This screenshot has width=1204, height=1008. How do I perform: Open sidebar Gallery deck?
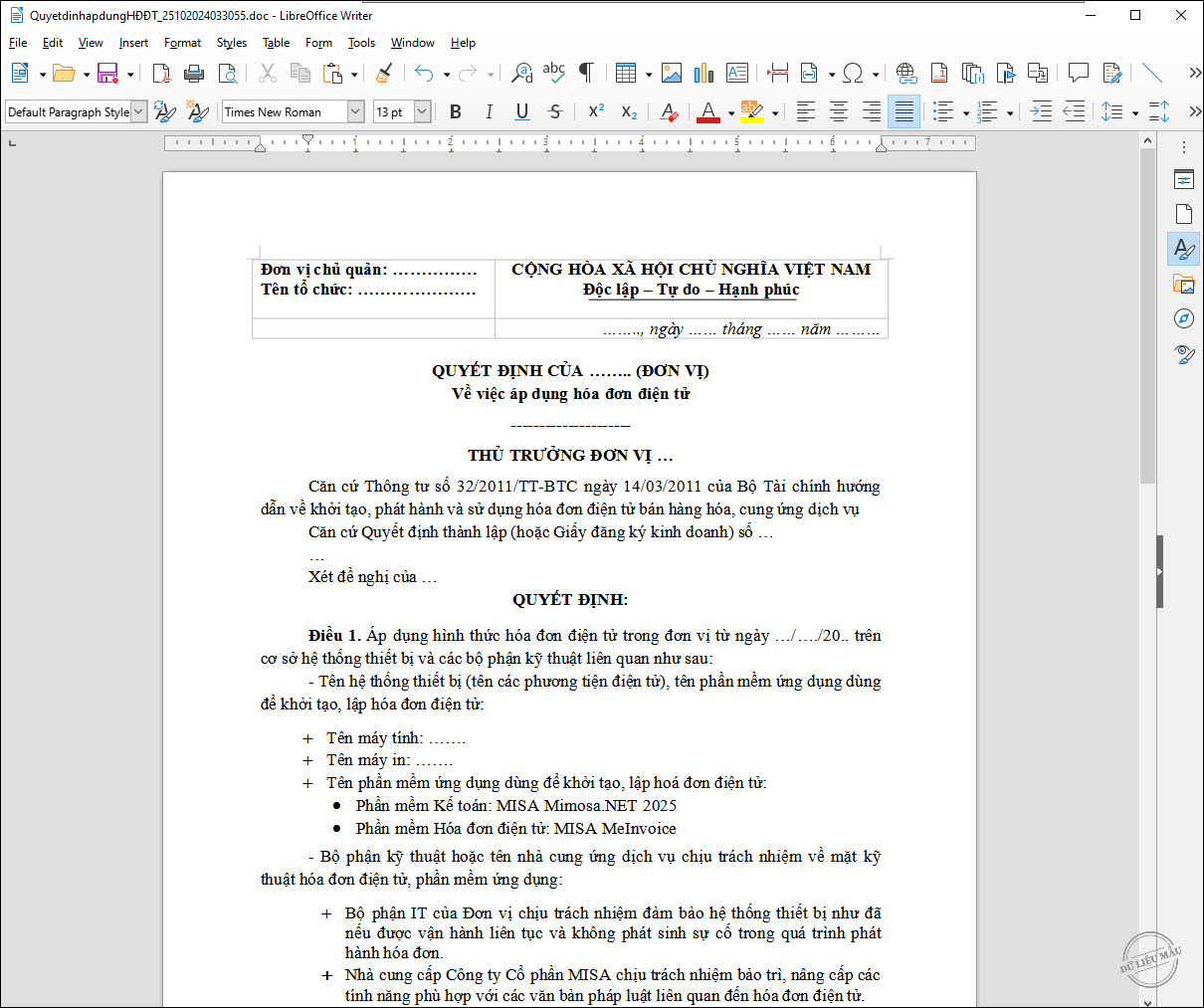[1184, 284]
